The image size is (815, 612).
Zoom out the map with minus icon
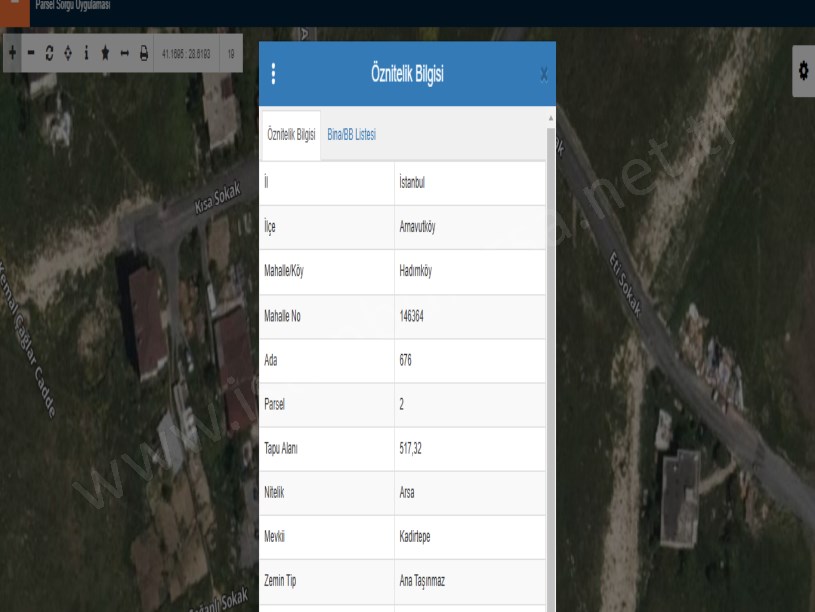(30, 53)
